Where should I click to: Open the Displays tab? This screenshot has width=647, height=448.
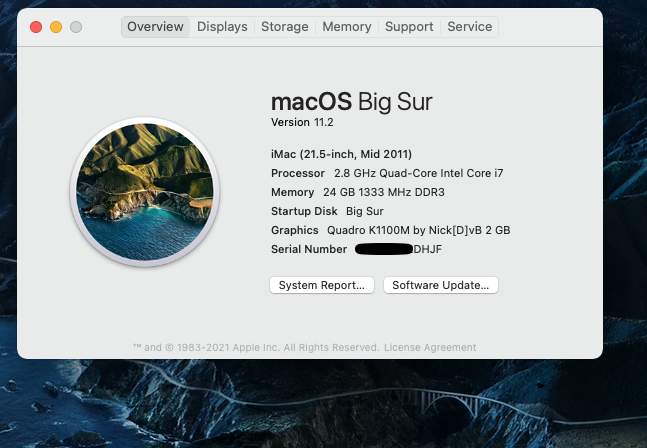(x=222, y=27)
